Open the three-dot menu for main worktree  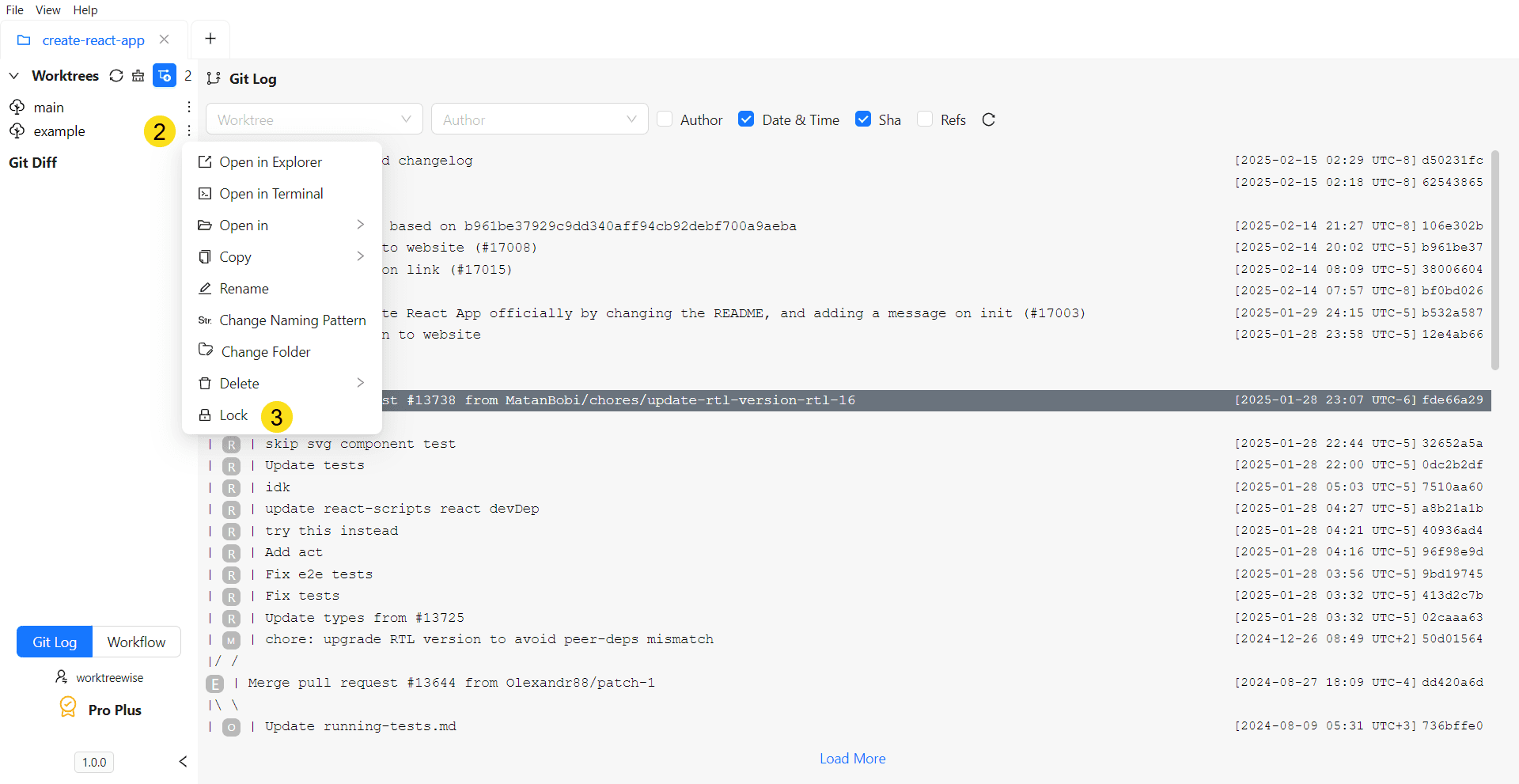(189, 107)
